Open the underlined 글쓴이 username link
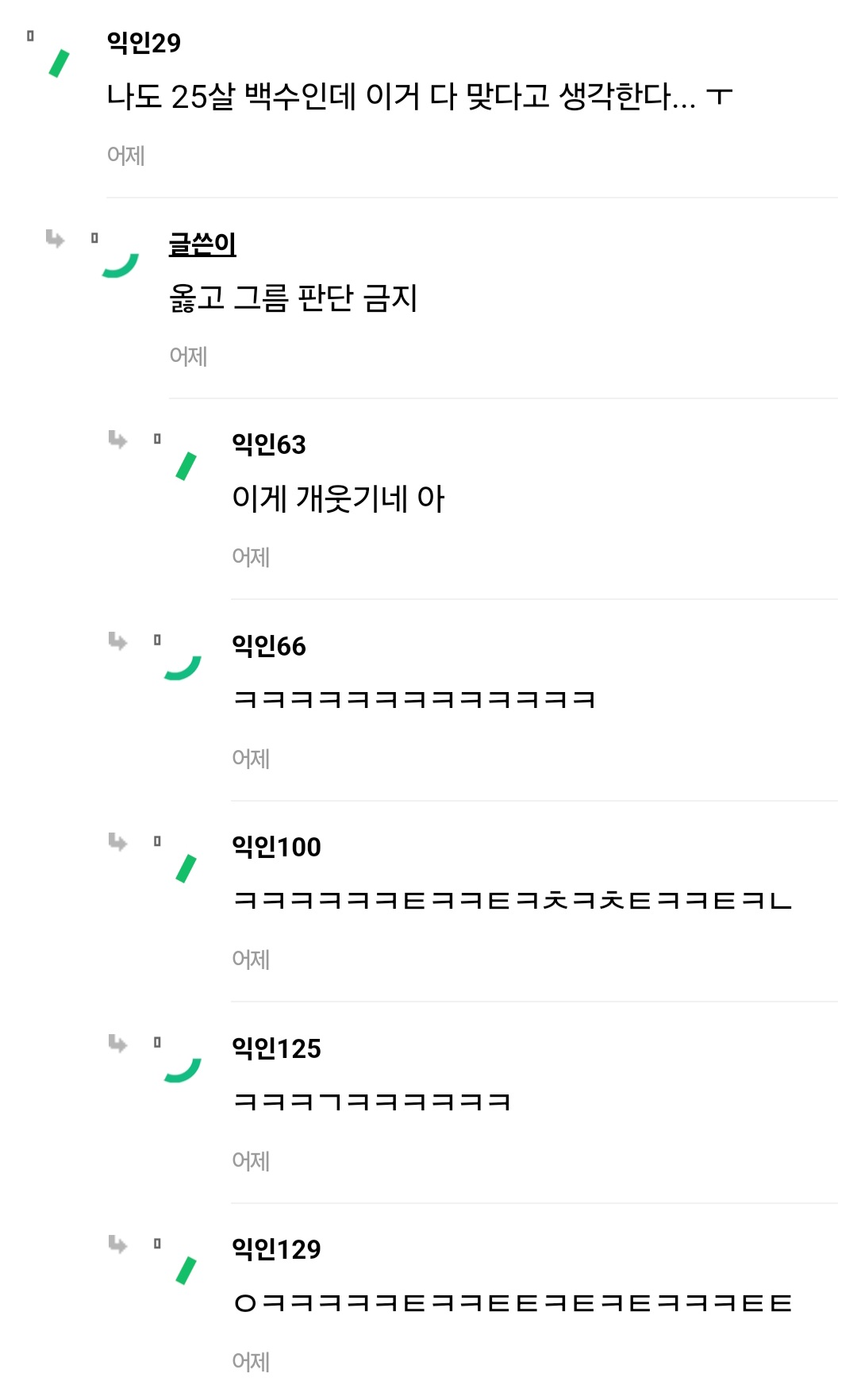 (x=202, y=244)
